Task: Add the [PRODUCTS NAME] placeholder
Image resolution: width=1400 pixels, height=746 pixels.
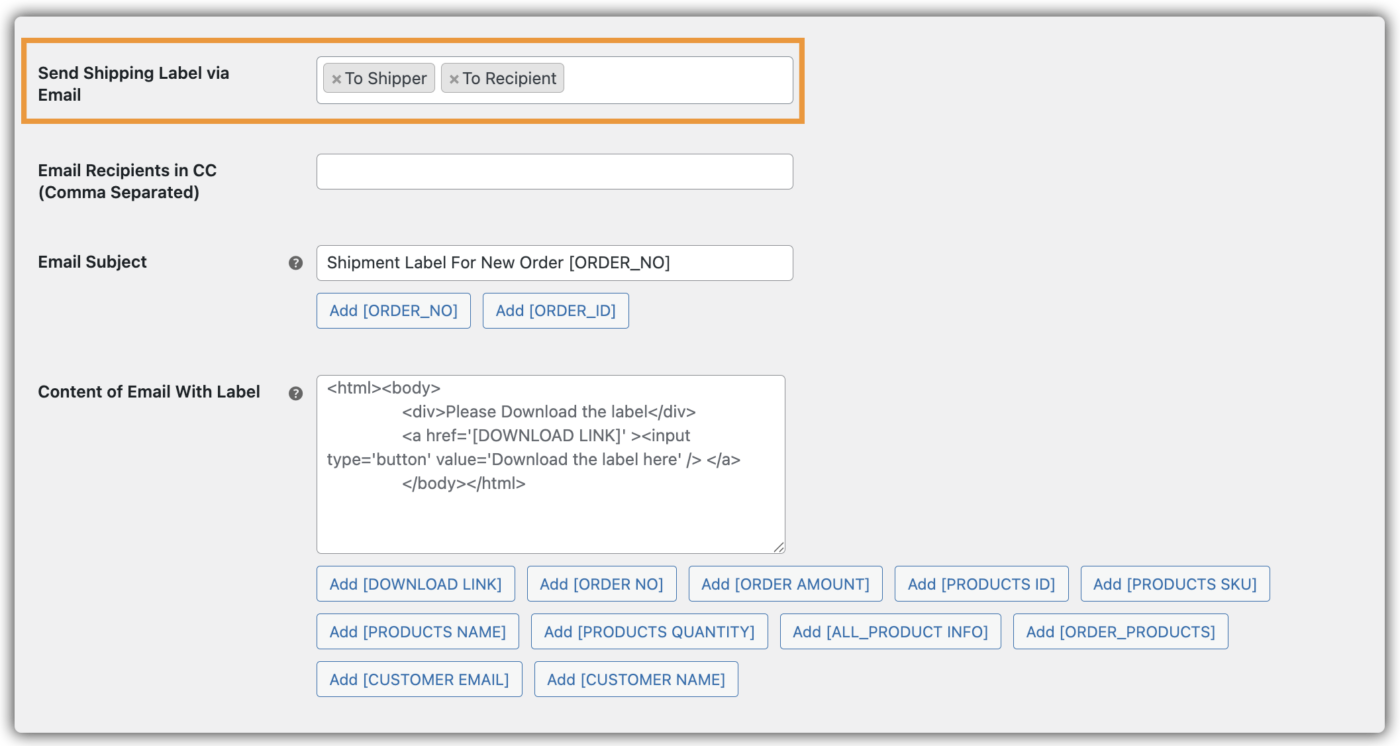Action: 418,632
